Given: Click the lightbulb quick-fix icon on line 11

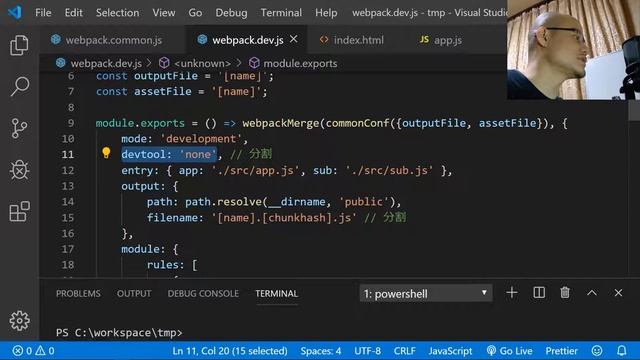Looking at the screenshot, I should [106, 153].
